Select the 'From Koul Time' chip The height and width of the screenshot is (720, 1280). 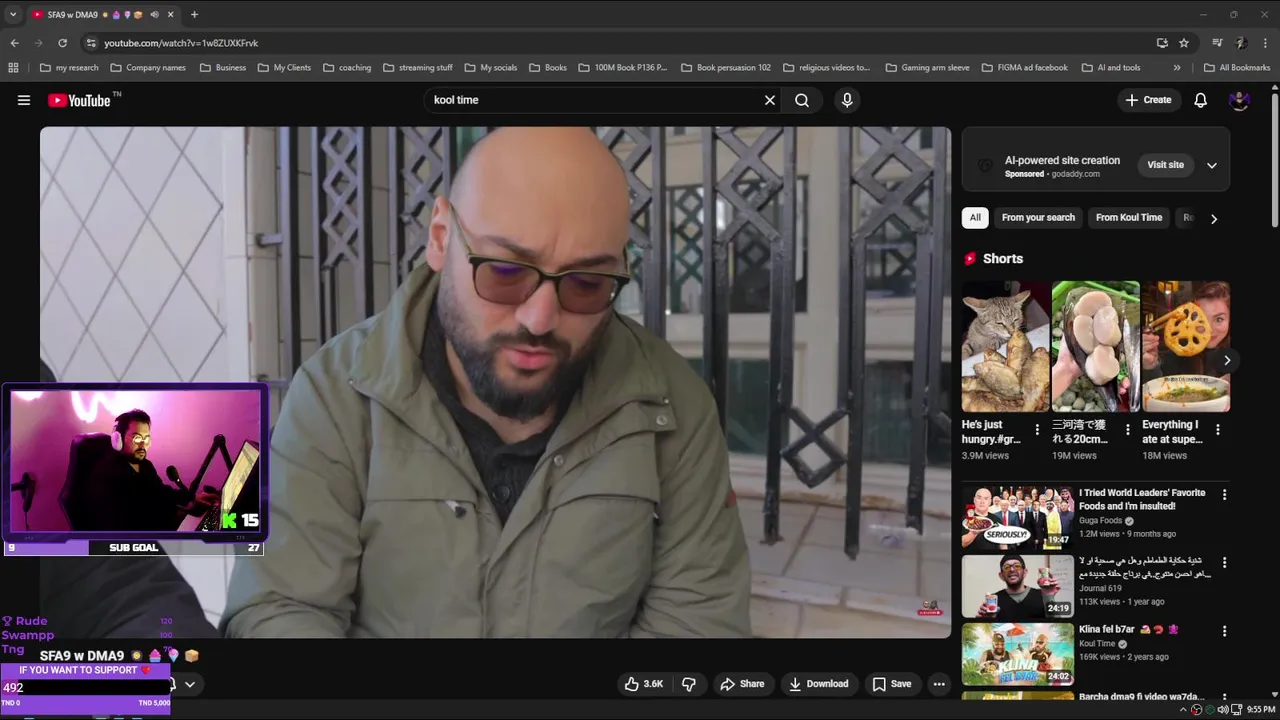1129,218
